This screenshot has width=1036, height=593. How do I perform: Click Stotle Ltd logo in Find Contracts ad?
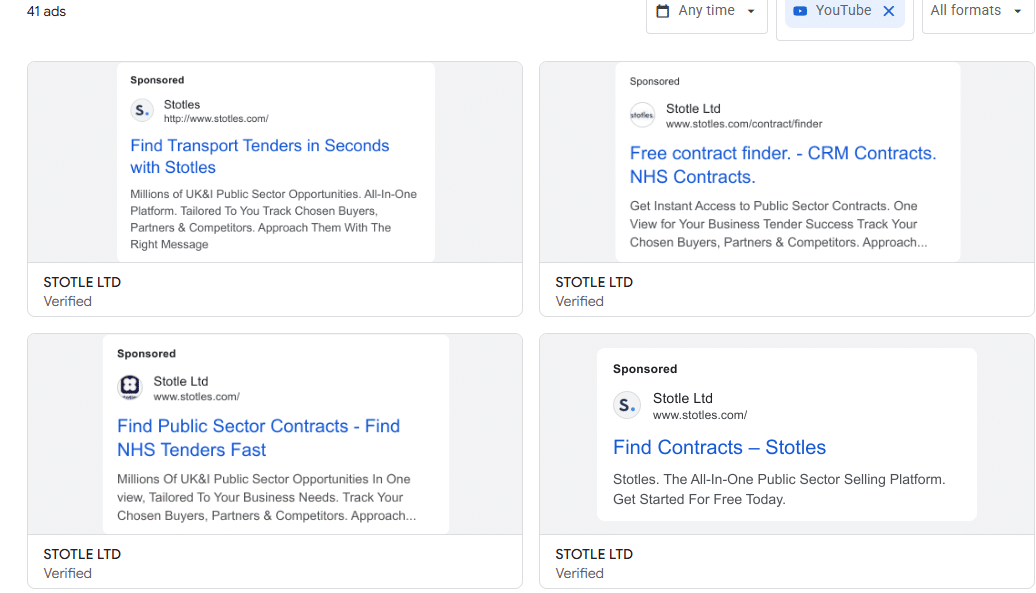tap(627, 405)
